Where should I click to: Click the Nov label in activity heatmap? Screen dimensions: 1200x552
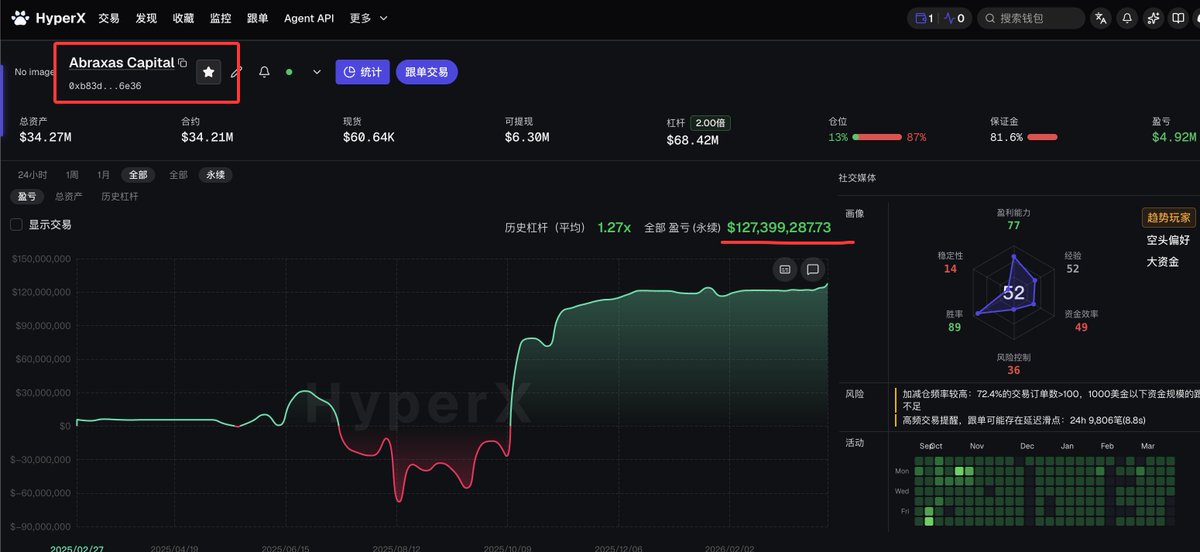[x=977, y=446]
